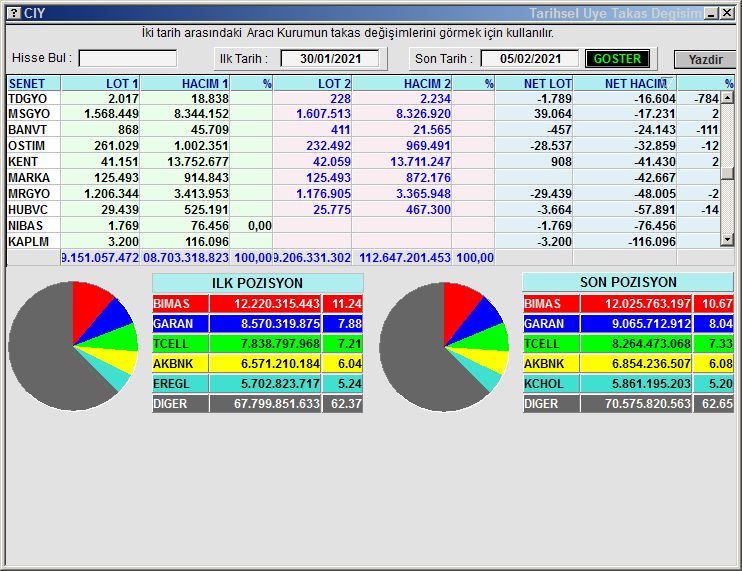Click TCELL in ILK POZISYON legend

point(180,343)
